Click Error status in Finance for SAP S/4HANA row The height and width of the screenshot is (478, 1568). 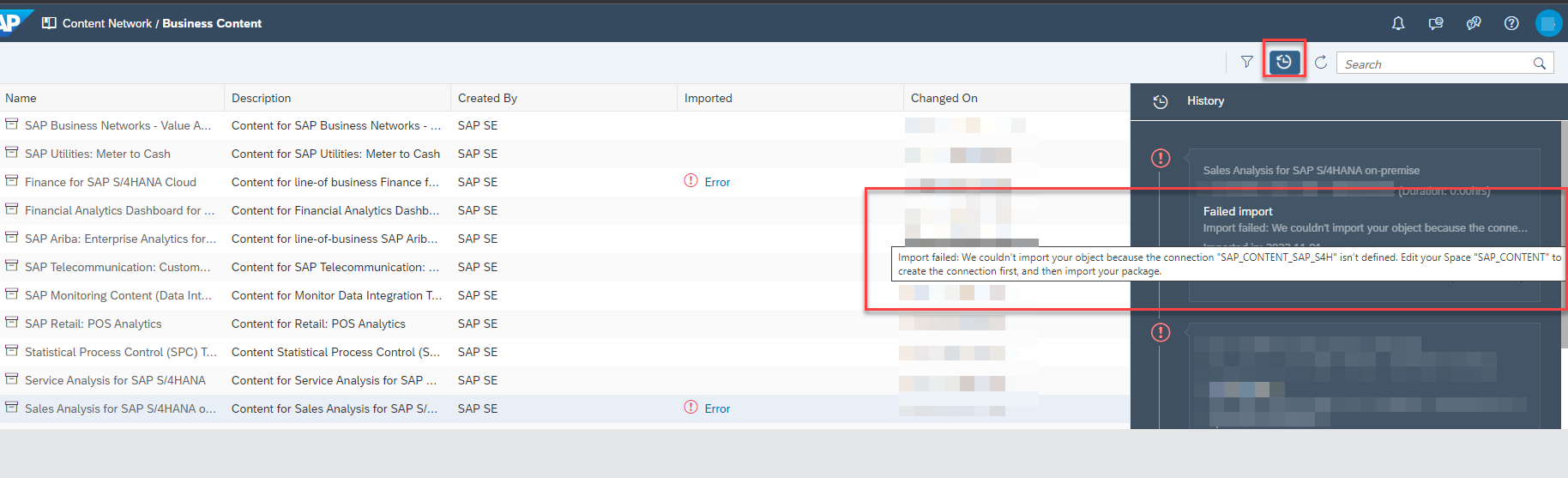click(717, 182)
